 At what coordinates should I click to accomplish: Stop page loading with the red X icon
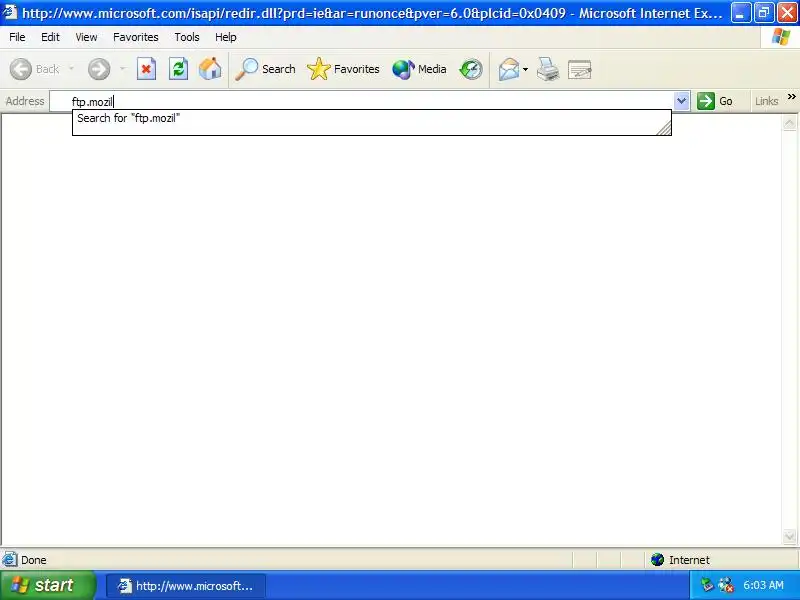(x=146, y=69)
